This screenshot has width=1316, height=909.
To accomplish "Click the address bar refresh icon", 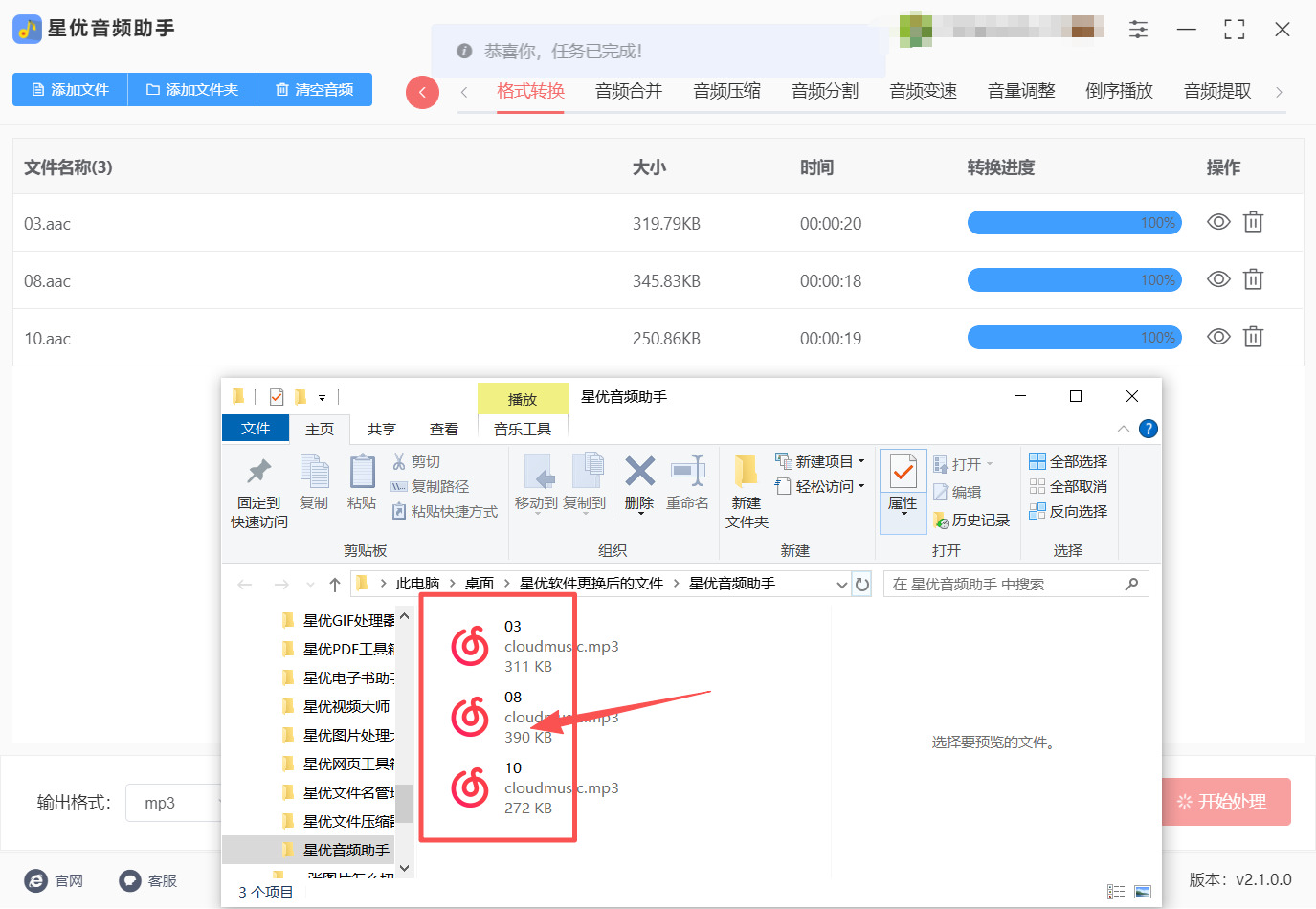I will tap(862, 584).
